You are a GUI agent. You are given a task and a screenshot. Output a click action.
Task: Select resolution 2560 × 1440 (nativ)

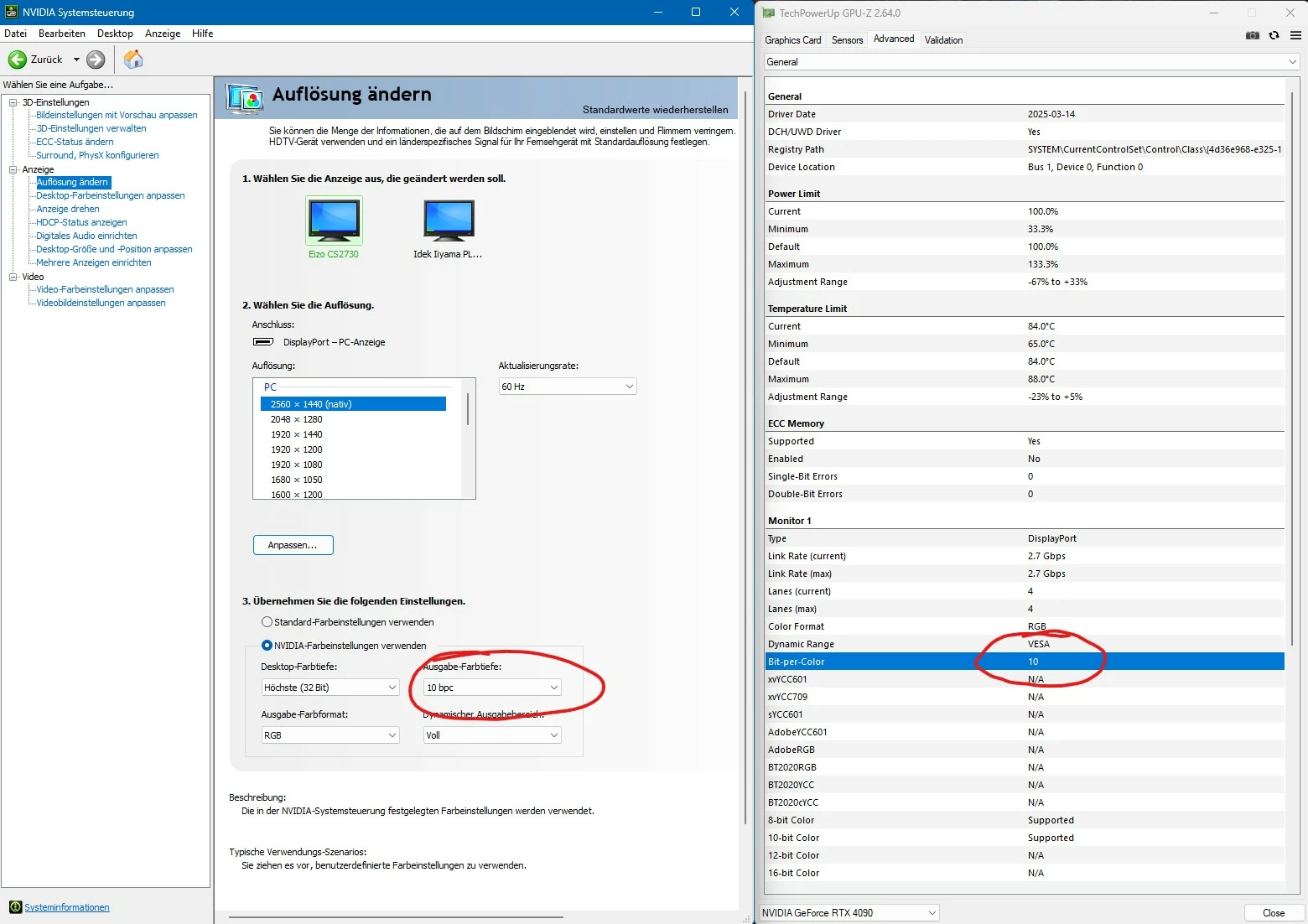click(x=353, y=404)
